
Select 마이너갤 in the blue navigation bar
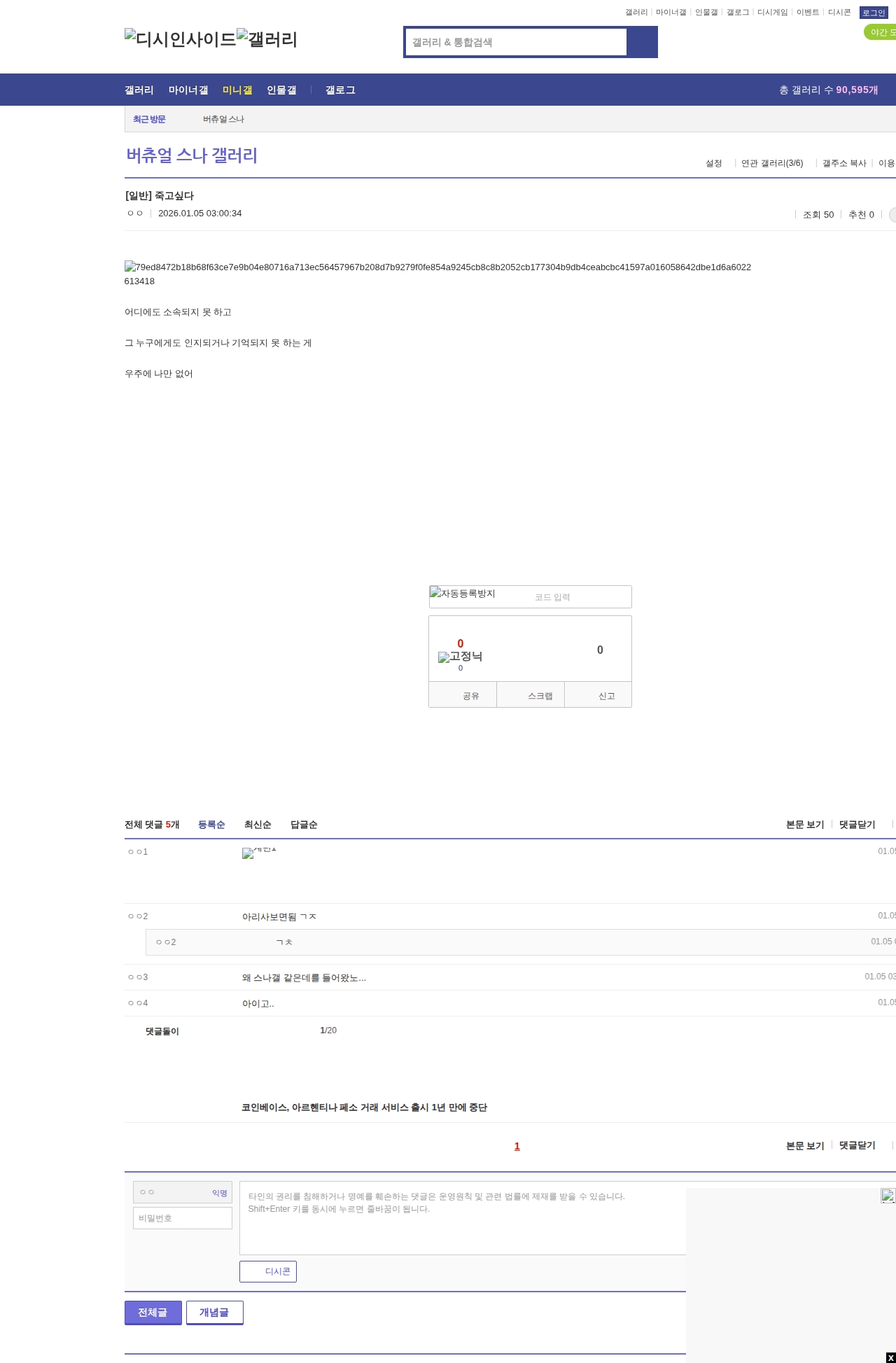[188, 90]
